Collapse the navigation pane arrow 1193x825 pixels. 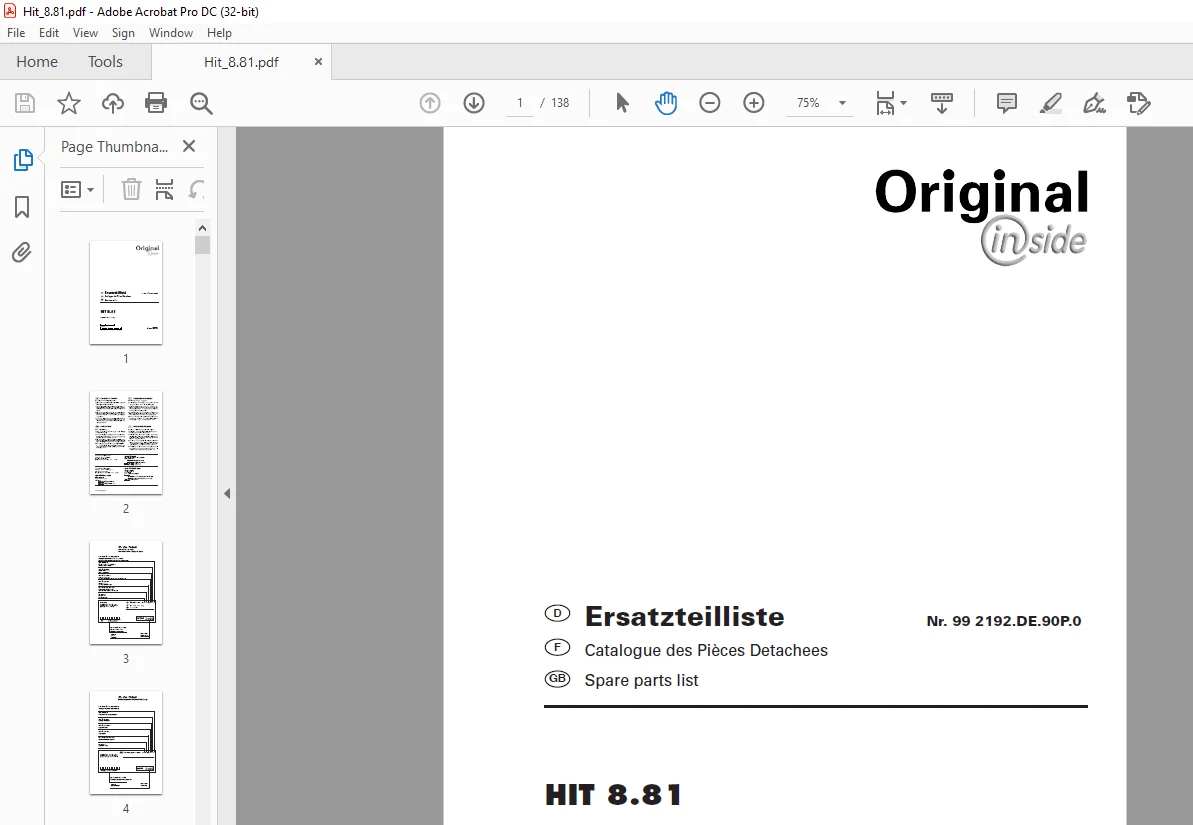pyautogui.click(x=227, y=493)
